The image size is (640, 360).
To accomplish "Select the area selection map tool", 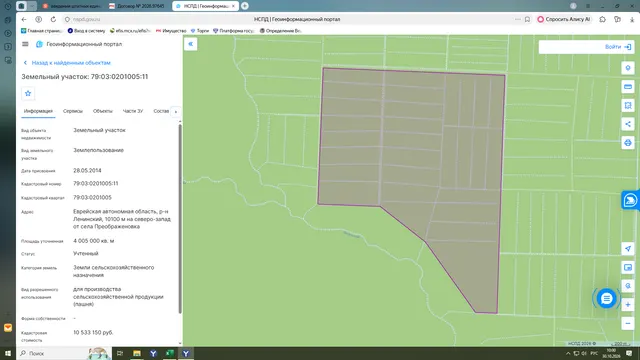I will [x=628, y=105].
